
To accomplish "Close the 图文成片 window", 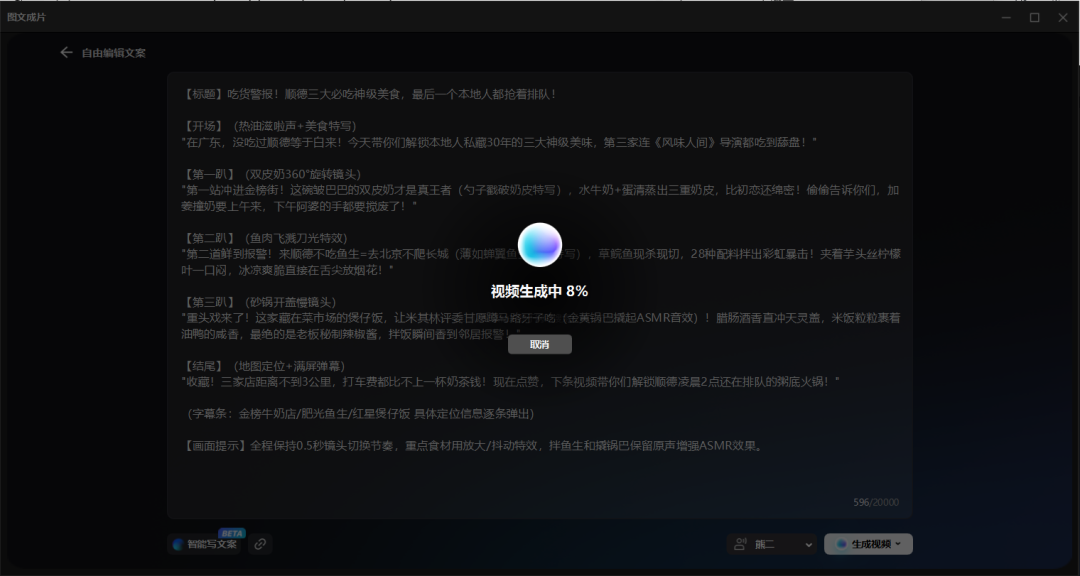I will click(x=1063, y=17).
